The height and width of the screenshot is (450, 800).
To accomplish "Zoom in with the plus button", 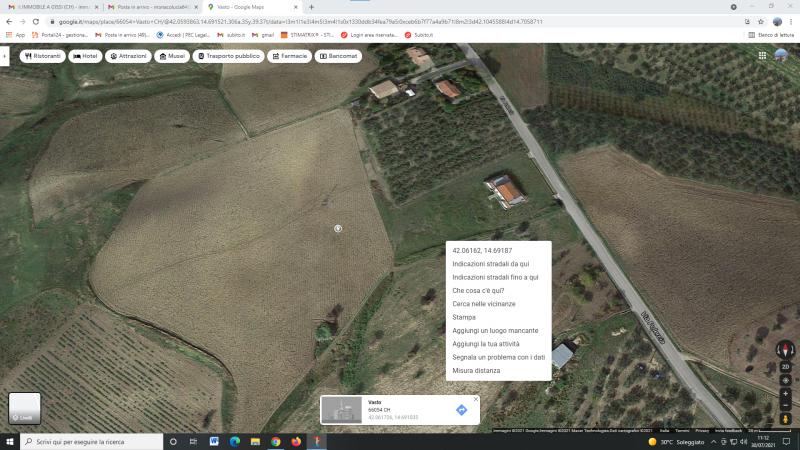I will pyautogui.click(x=785, y=393).
